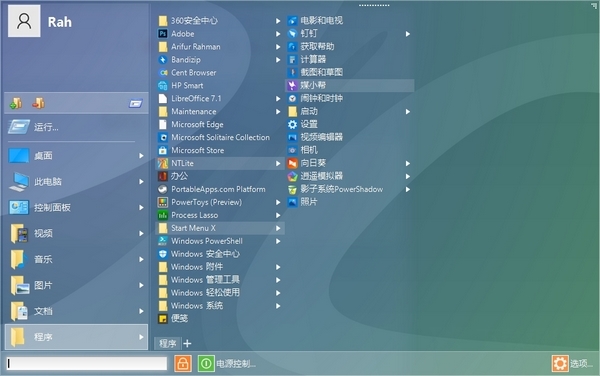Expand 360安全中心 submenu arrow
Image resolution: width=600 pixels, height=376 pixels.
pyautogui.click(x=278, y=21)
